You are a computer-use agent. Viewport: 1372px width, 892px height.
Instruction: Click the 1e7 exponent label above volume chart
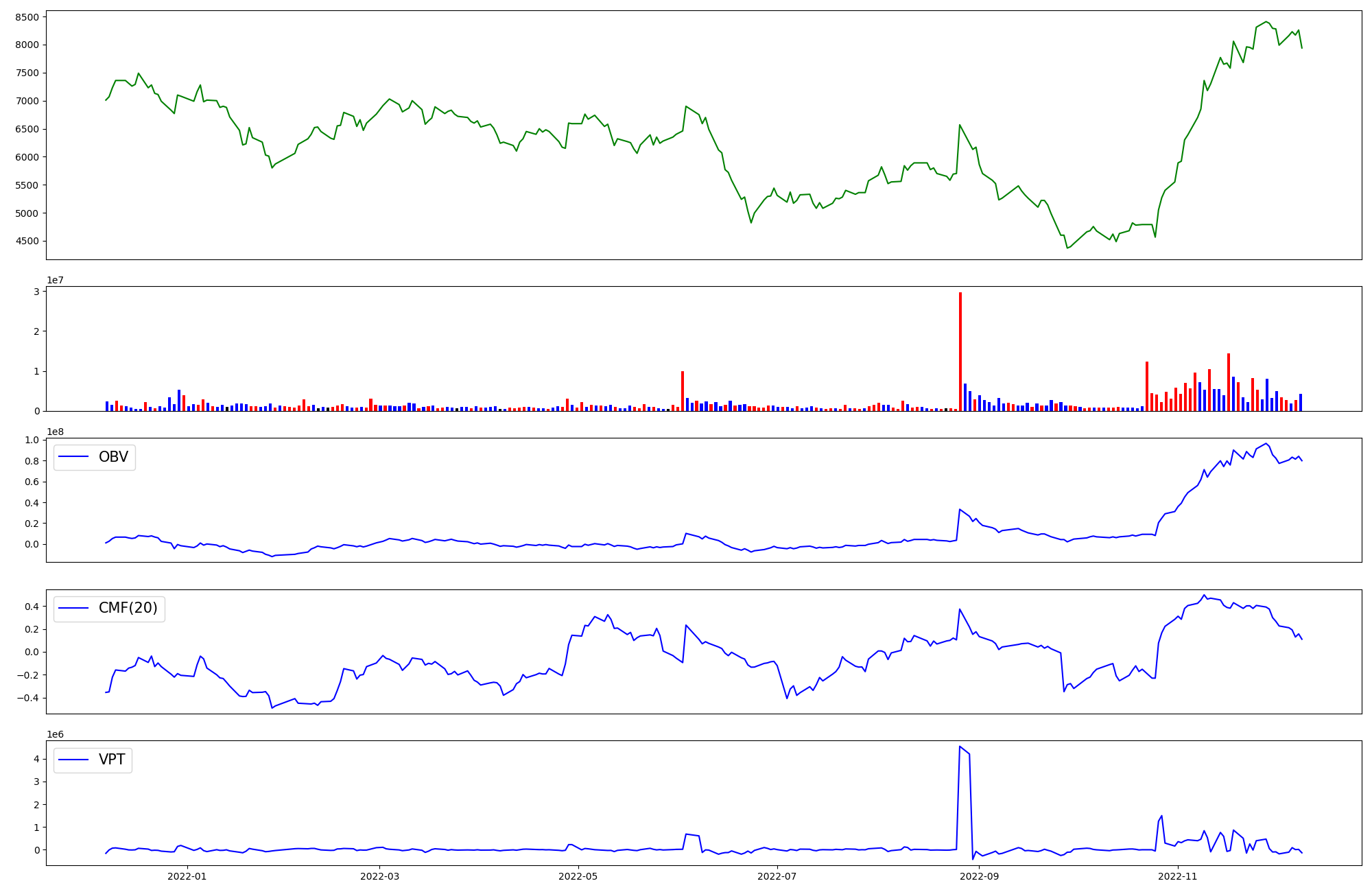point(56,280)
